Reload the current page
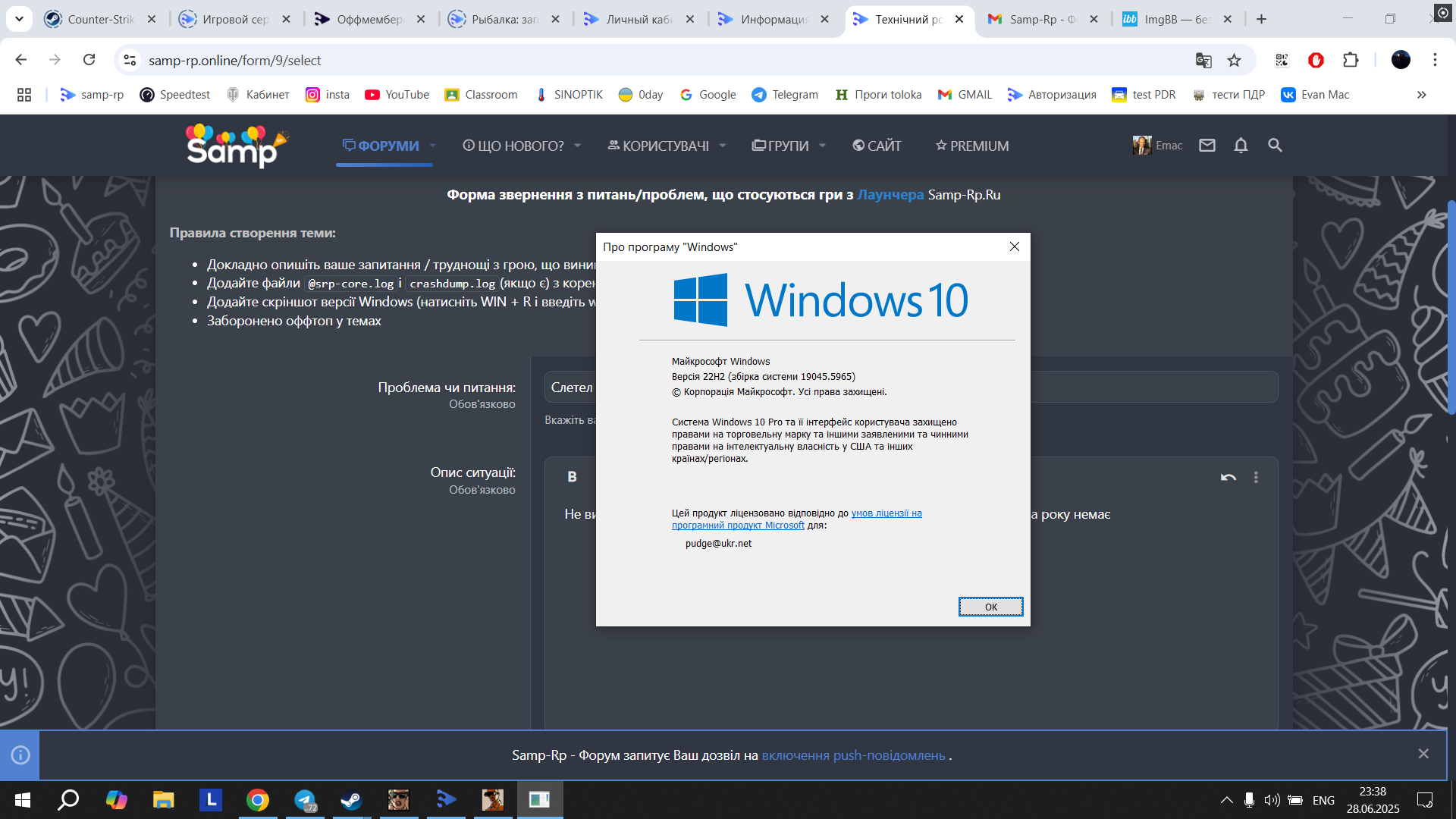1456x819 pixels. [x=89, y=60]
